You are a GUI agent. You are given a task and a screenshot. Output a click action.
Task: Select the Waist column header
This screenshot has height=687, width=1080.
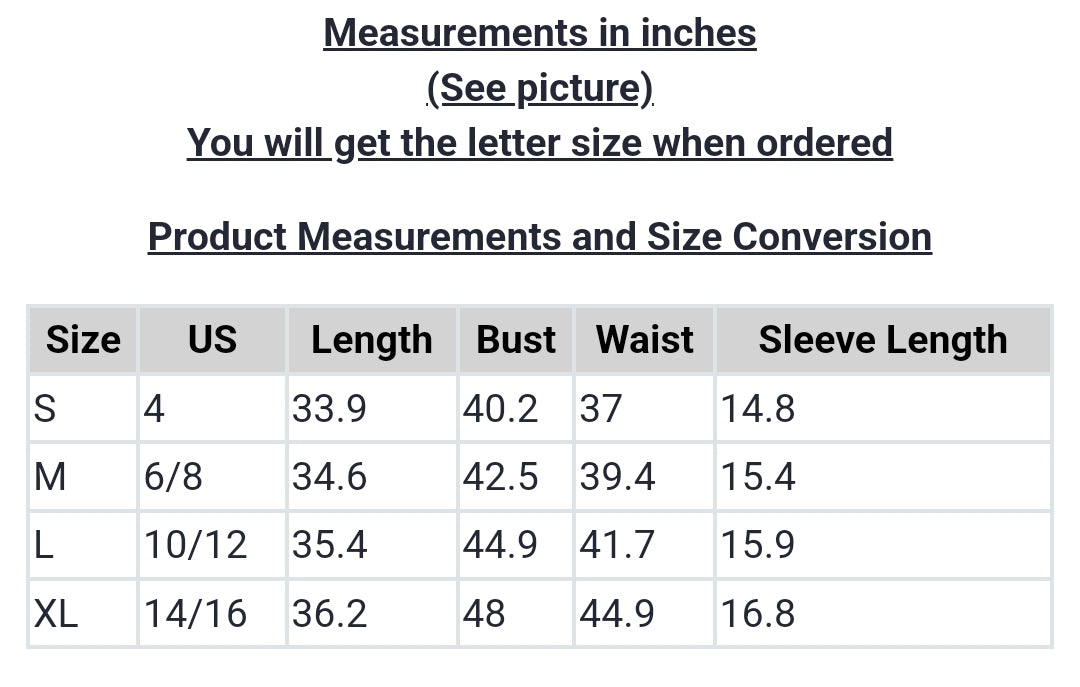[x=644, y=340]
